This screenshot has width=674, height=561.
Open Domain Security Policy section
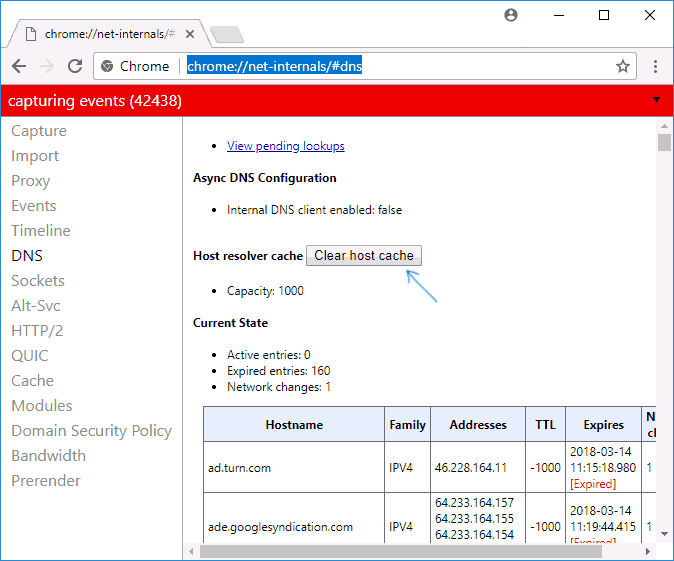point(91,430)
